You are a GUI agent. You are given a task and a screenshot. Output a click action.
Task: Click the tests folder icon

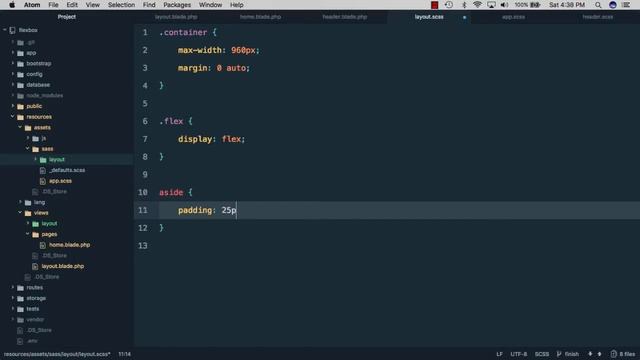click(20, 309)
